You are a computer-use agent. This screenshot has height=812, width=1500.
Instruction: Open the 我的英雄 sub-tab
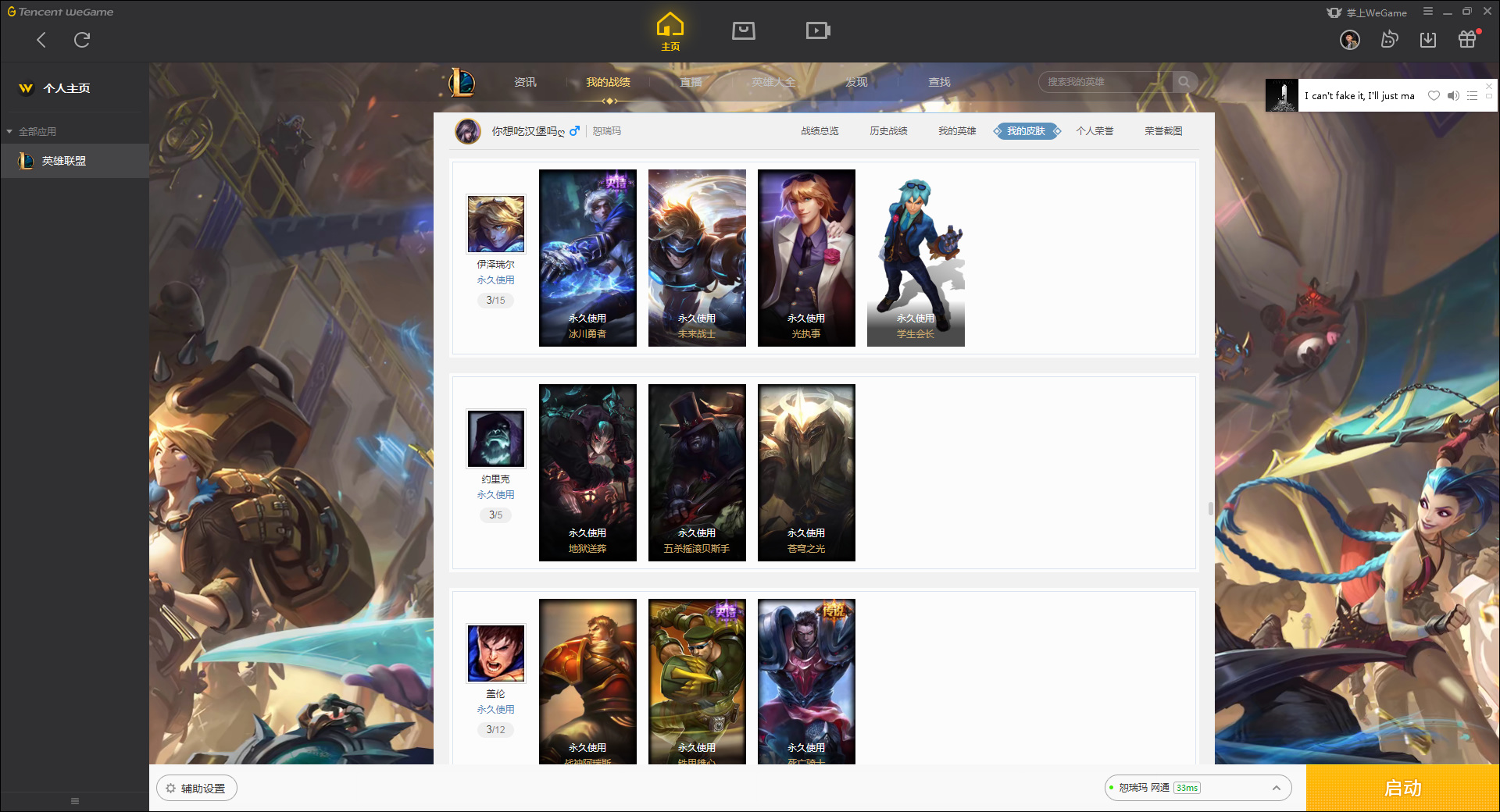(x=957, y=131)
